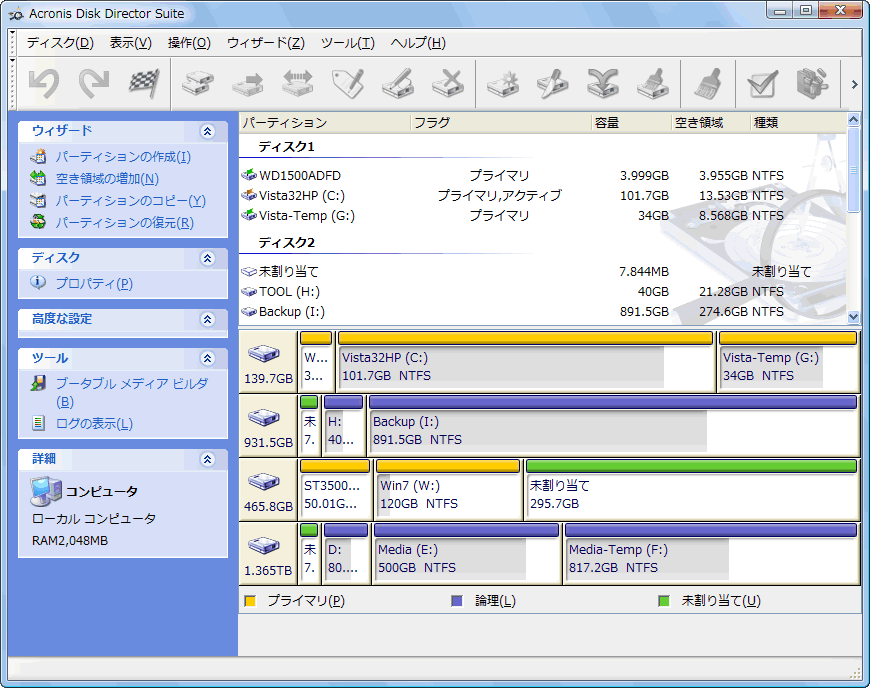Select Backup (I:) block in disk map
The image size is (870, 688).
click(613, 425)
